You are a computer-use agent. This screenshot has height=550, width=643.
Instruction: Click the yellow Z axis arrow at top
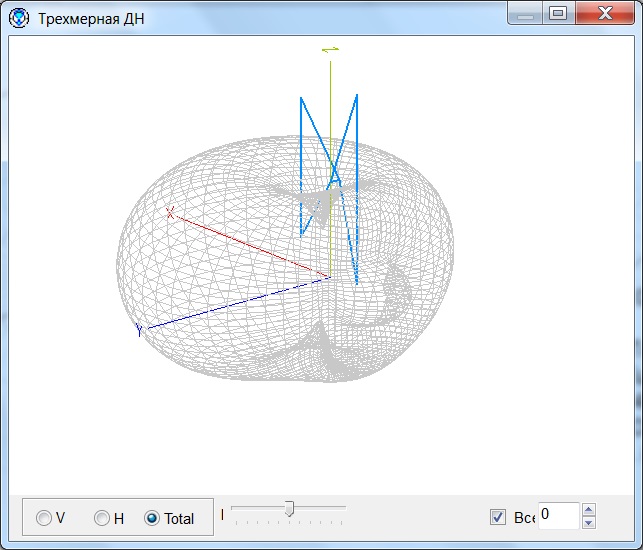331,49
